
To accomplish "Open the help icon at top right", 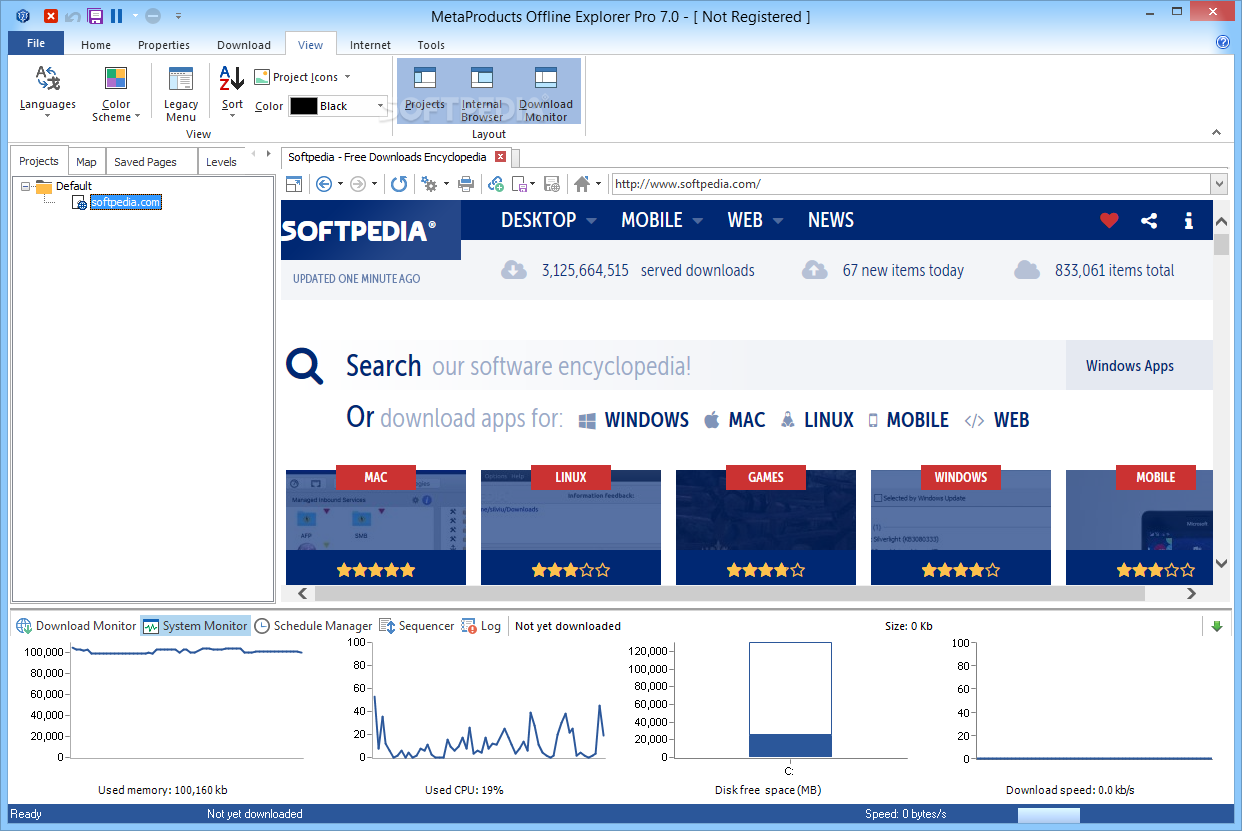I will click(1222, 42).
